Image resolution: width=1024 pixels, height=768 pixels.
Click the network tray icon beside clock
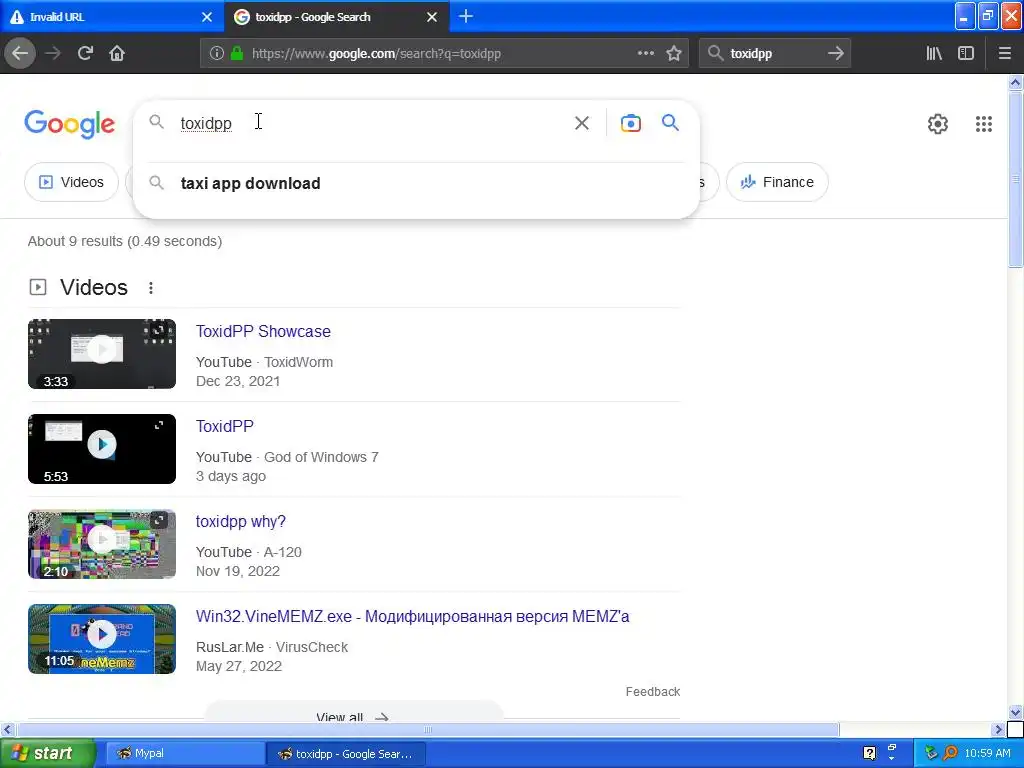pyautogui.click(x=931, y=754)
